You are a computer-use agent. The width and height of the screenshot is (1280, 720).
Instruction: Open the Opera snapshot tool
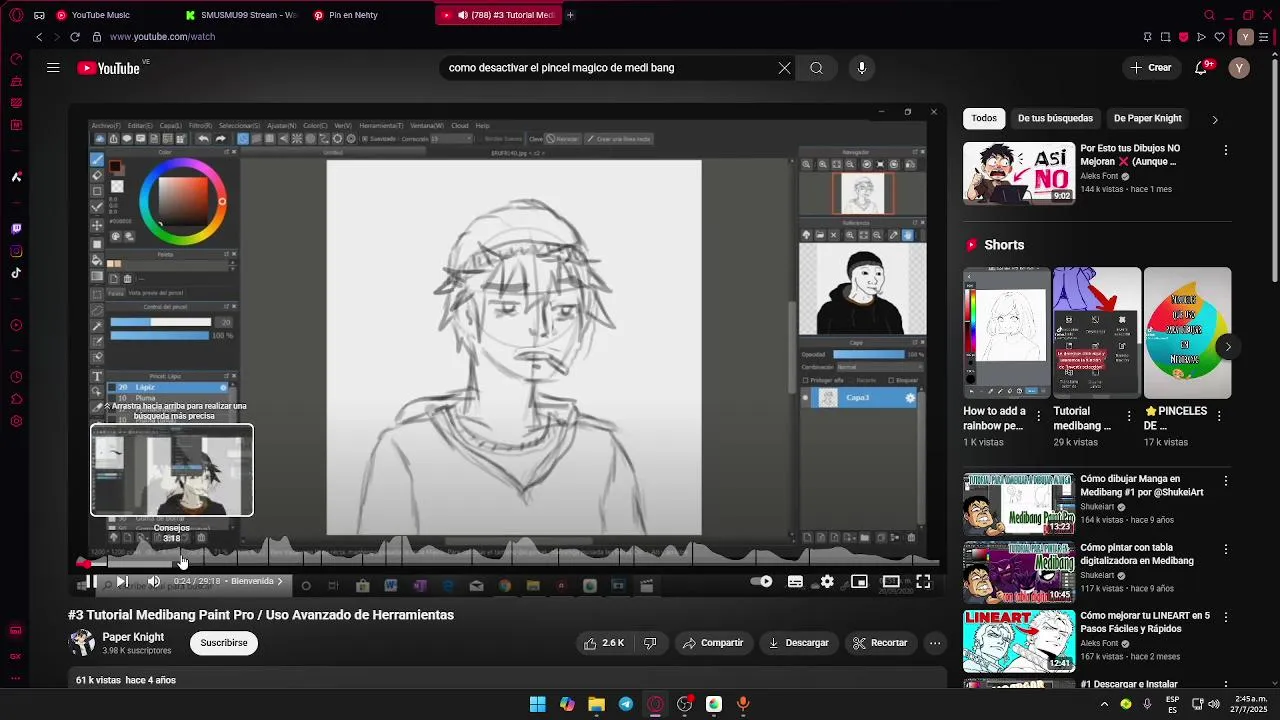pyautogui.click(x=1165, y=37)
